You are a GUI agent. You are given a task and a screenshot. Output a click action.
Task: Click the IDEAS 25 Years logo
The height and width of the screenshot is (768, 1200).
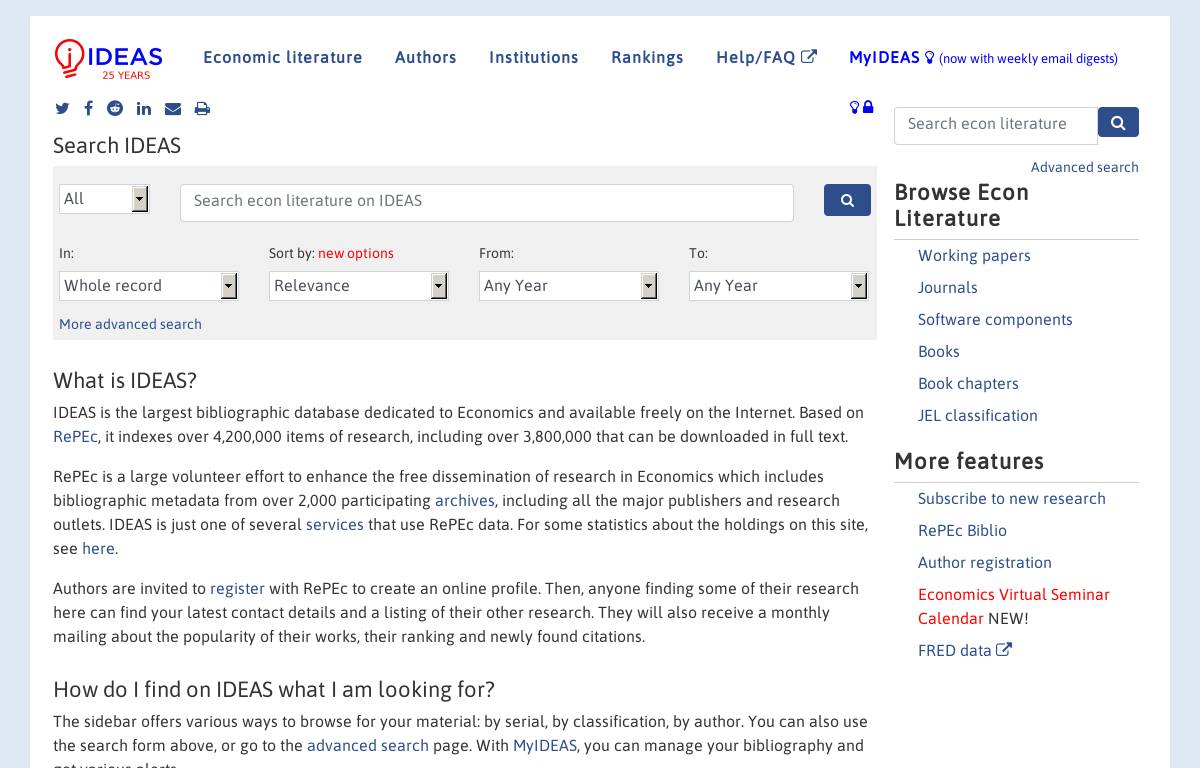tap(108, 60)
